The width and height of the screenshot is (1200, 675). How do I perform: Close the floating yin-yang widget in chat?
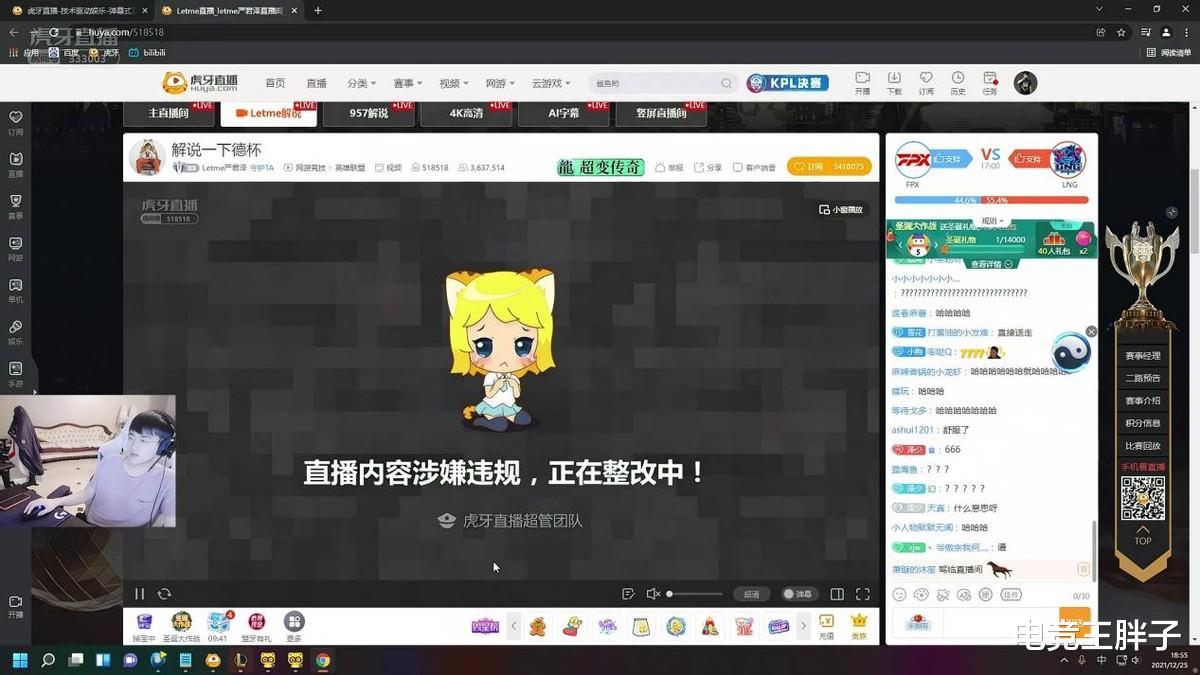coord(1091,331)
